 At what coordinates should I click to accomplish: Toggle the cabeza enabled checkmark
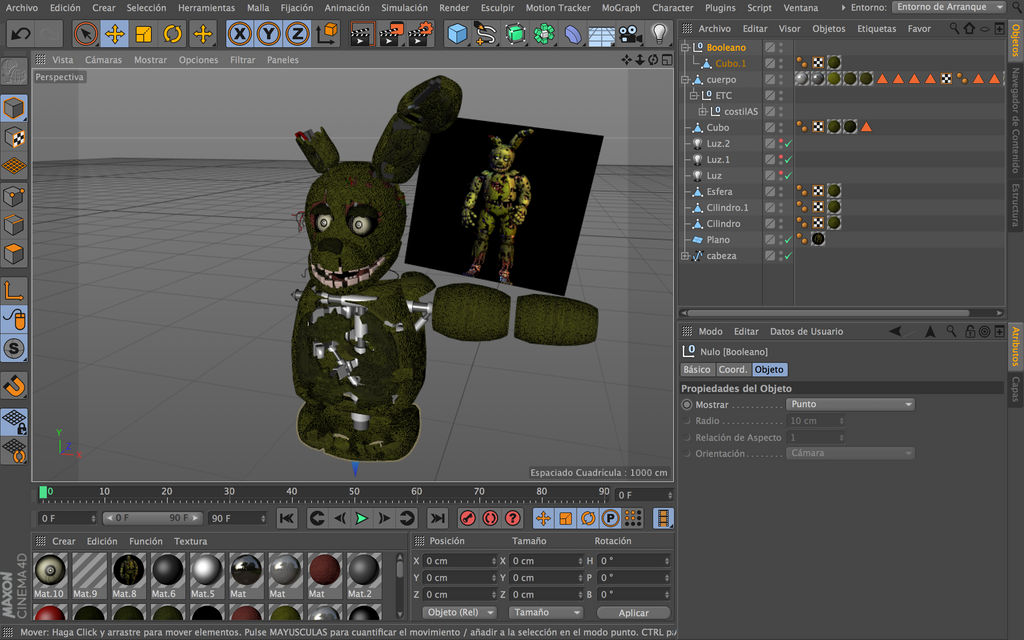pos(788,256)
